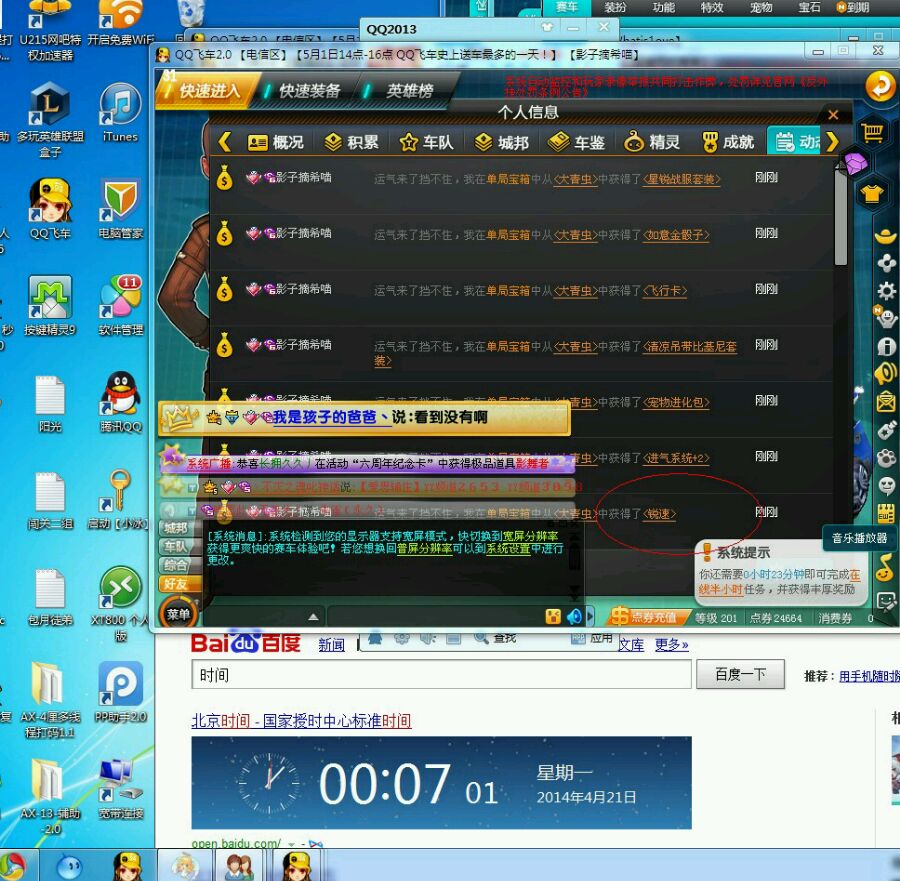Image resolution: width=900 pixels, height=881 pixels.
Task: Switch to the 积累 tab
Action: 351,142
